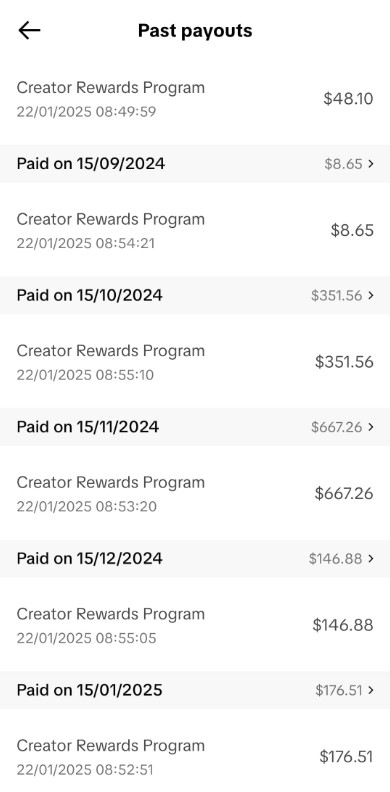This screenshot has height=792, width=390.
Task: Open the $8.65 payout chevron arrow
Action: coord(371,164)
